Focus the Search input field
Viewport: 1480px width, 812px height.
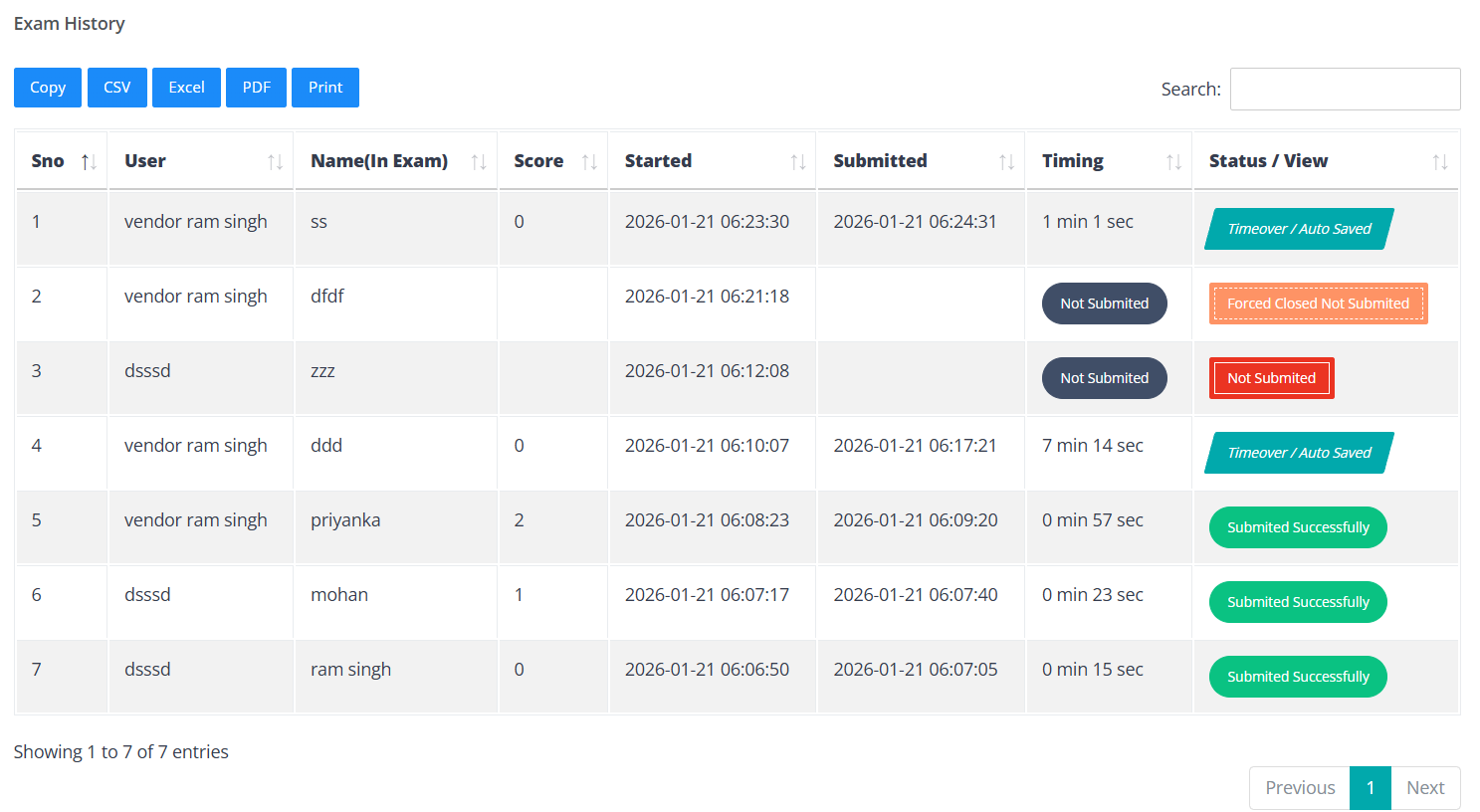coord(1345,90)
